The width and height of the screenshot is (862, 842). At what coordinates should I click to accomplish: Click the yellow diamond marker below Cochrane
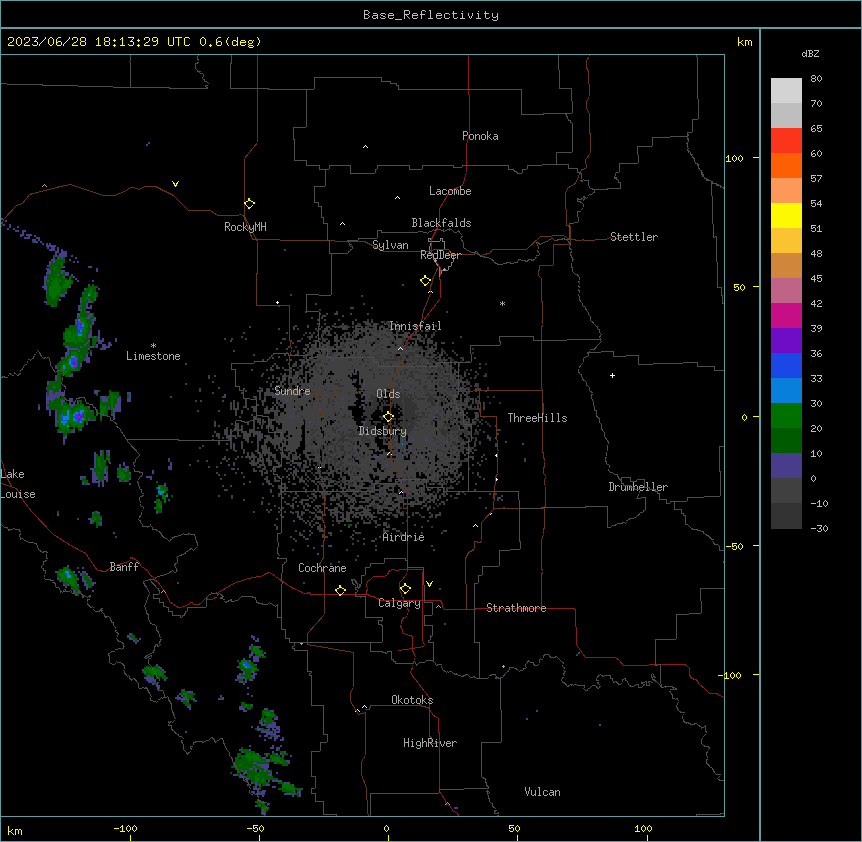[x=340, y=590]
